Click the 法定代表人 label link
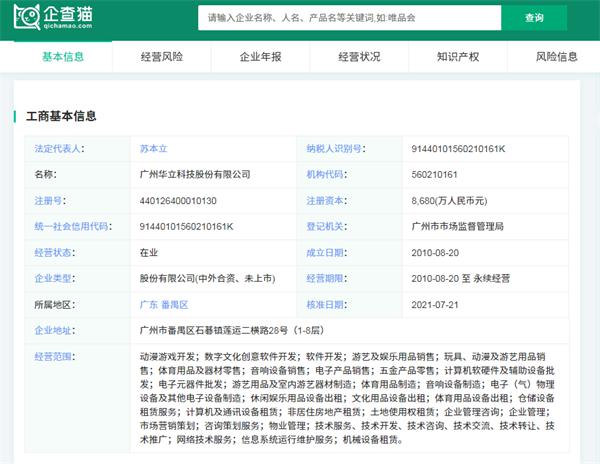This screenshot has height=464, width=600. pos(58,148)
